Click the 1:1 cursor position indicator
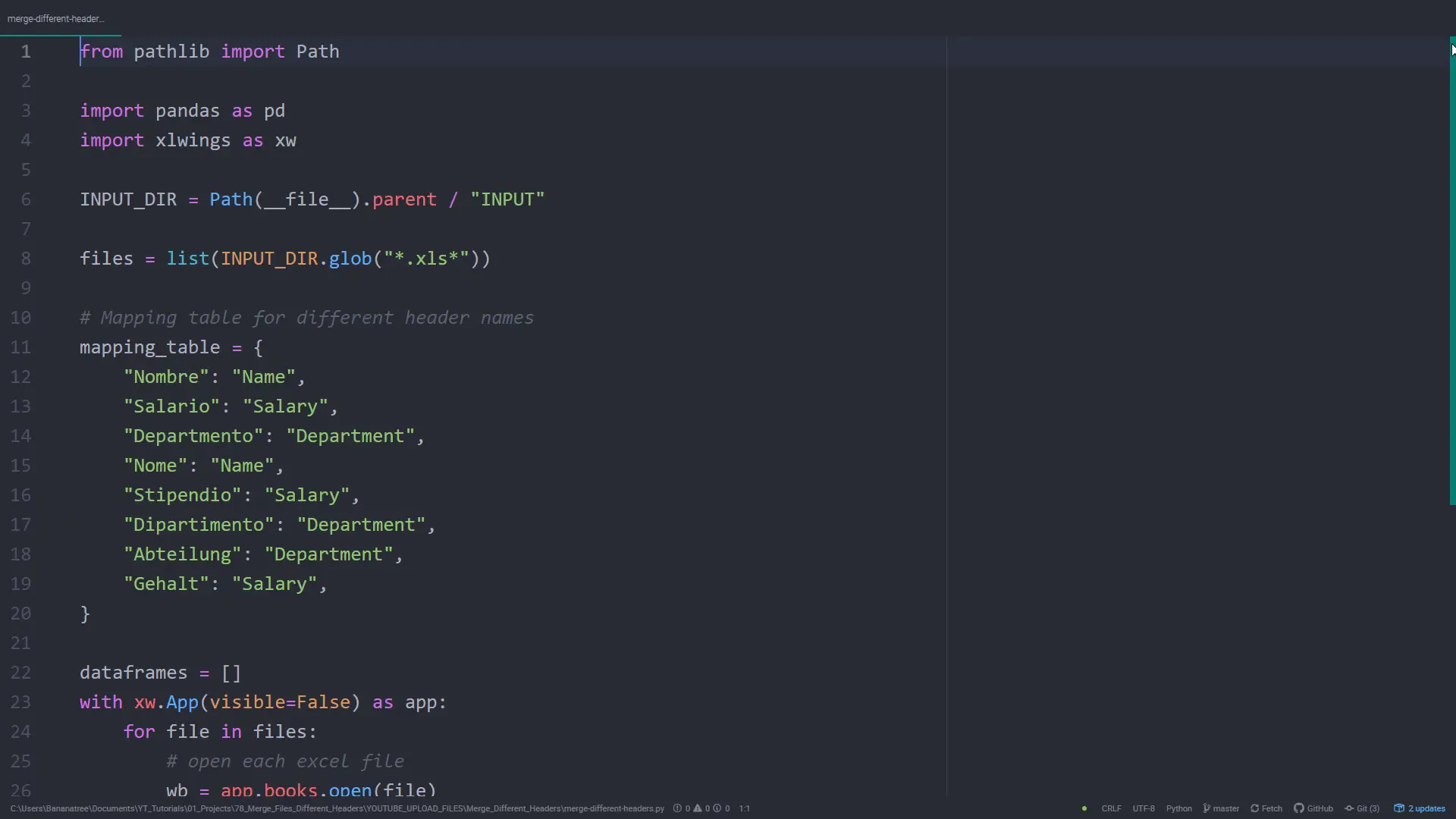This screenshot has width=1456, height=819. (745, 808)
